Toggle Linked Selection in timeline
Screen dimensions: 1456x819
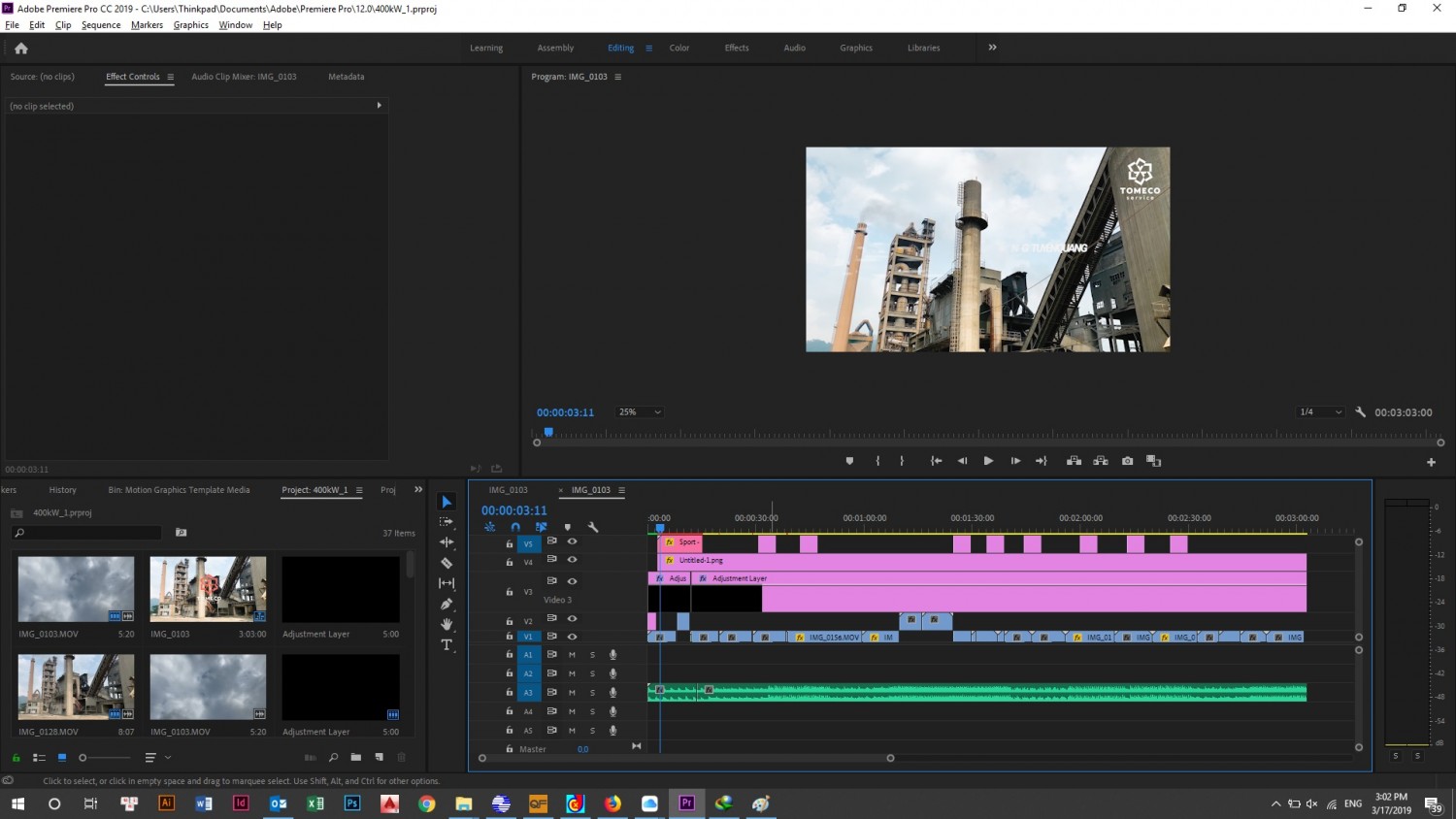541,527
